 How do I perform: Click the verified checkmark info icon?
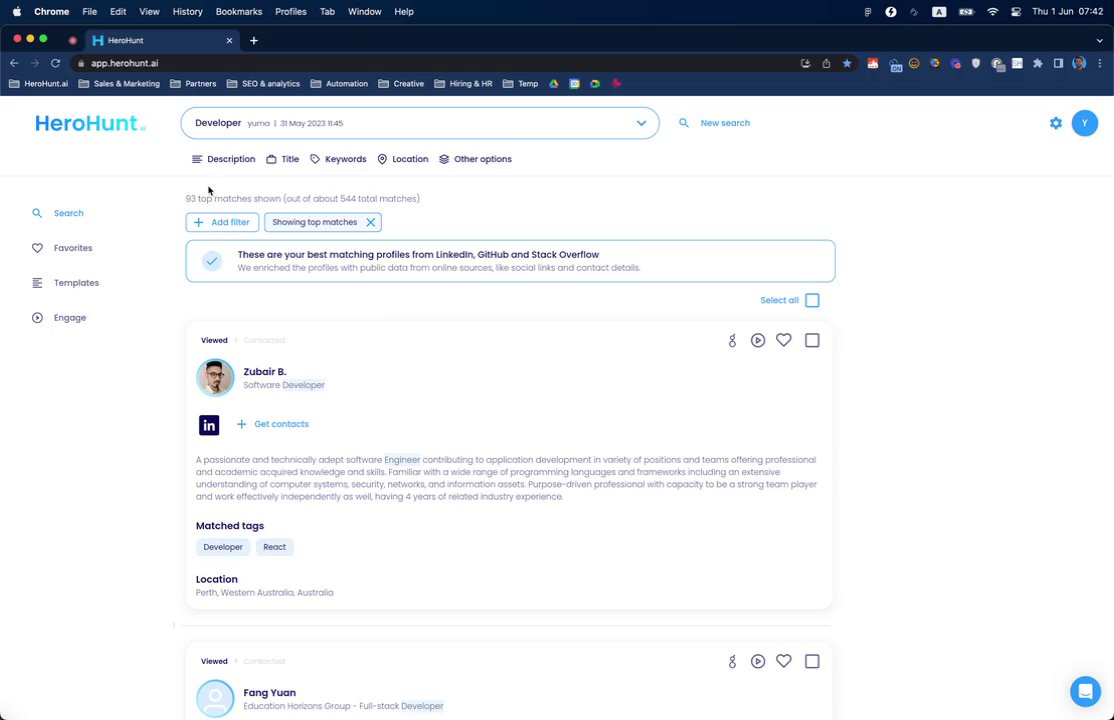pos(212,262)
